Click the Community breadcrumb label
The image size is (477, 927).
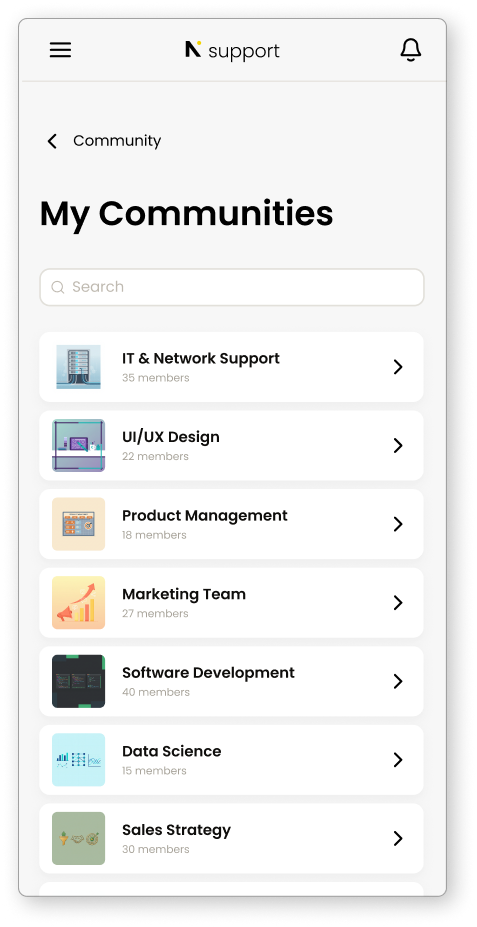[117, 141]
